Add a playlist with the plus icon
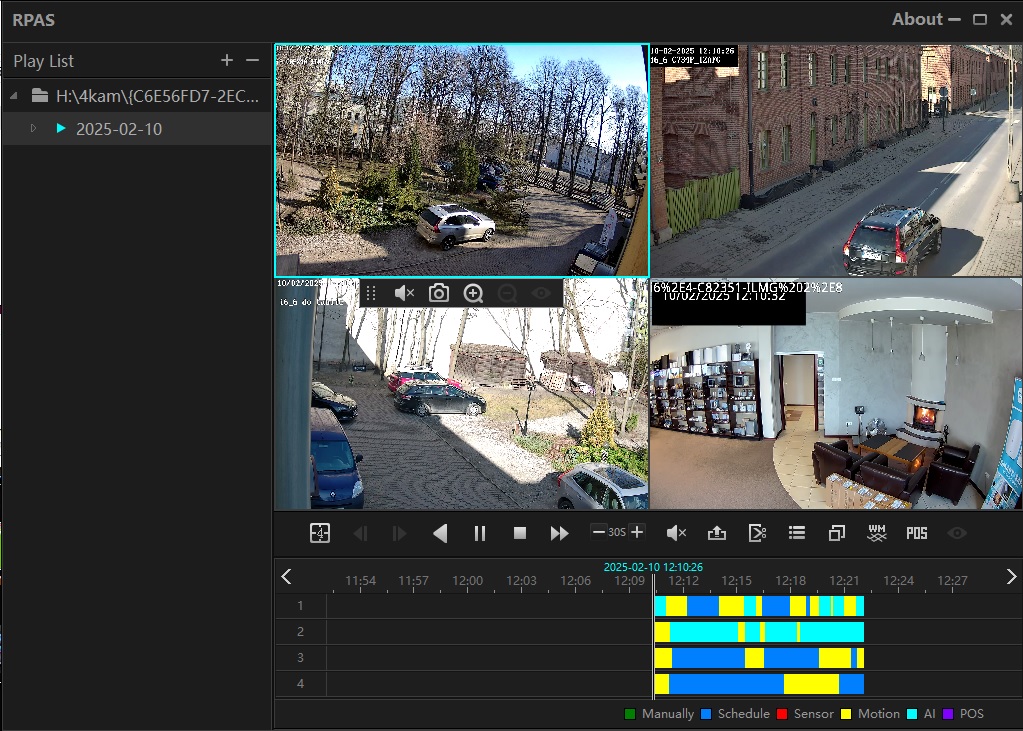This screenshot has height=731, width=1023. (x=227, y=61)
